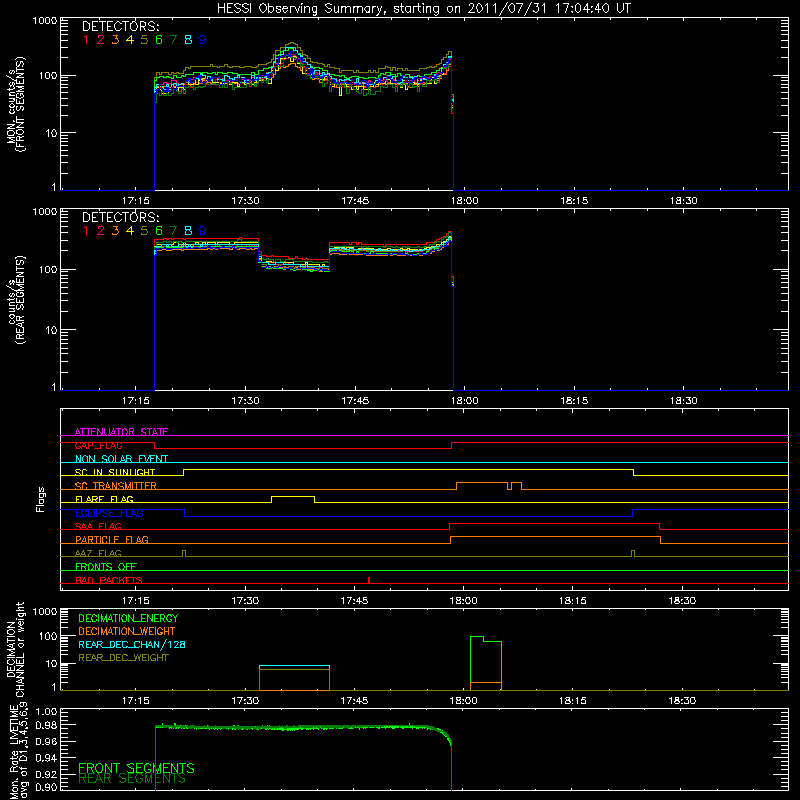Select dark green detector number 7 in the front segments legend
This screenshot has width=800, height=800.
pos(173,40)
